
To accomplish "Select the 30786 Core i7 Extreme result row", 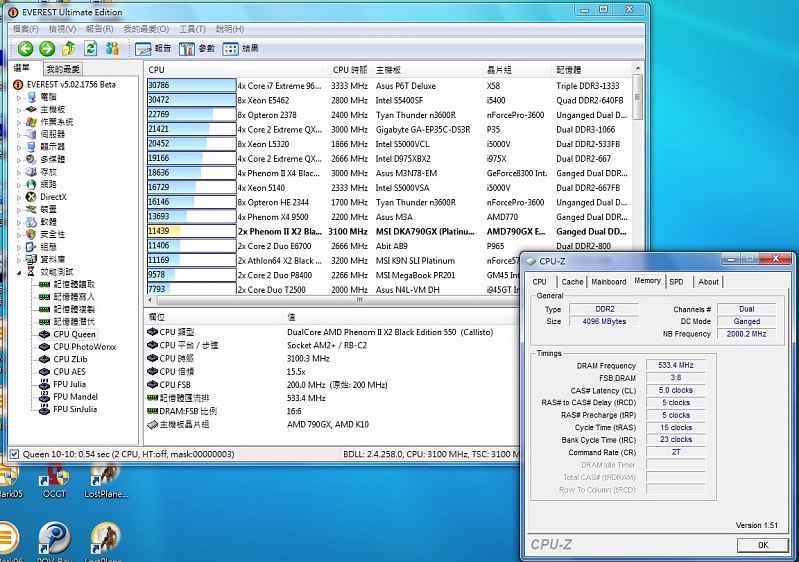I will pos(388,86).
